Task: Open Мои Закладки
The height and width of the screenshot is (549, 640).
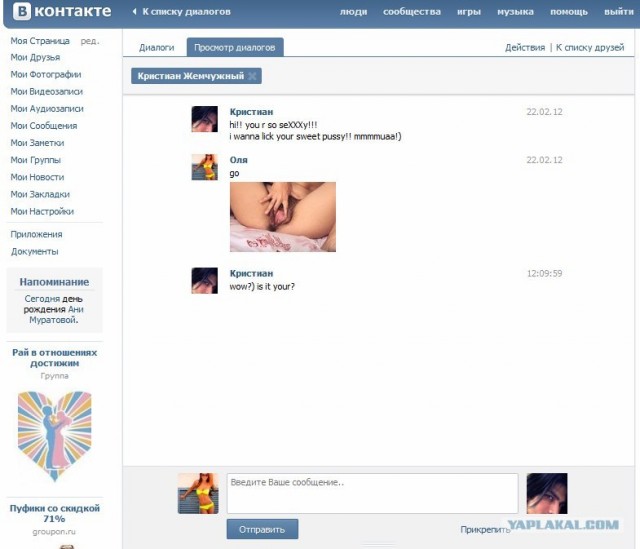Action: (x=40, y=194)
